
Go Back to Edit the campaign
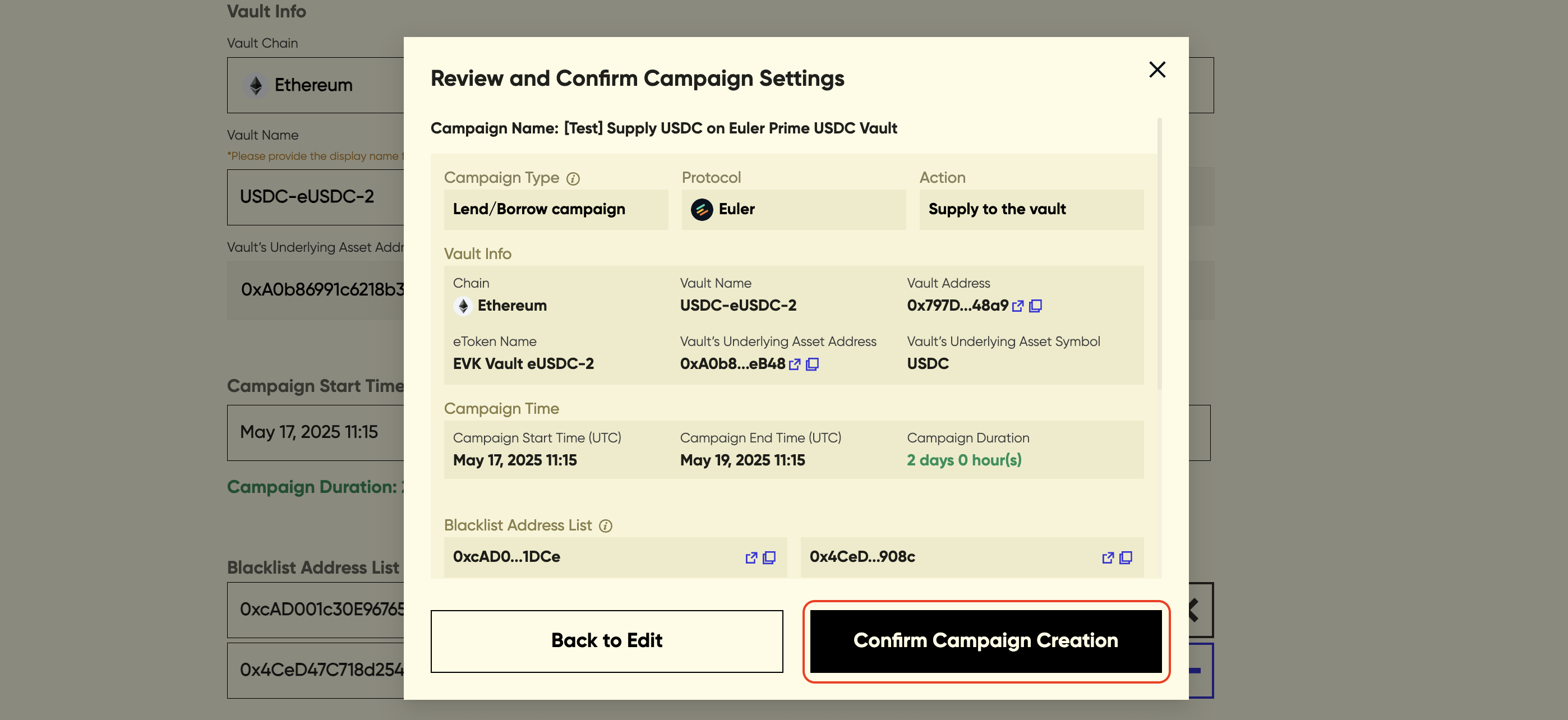click(x=606, y=641)
